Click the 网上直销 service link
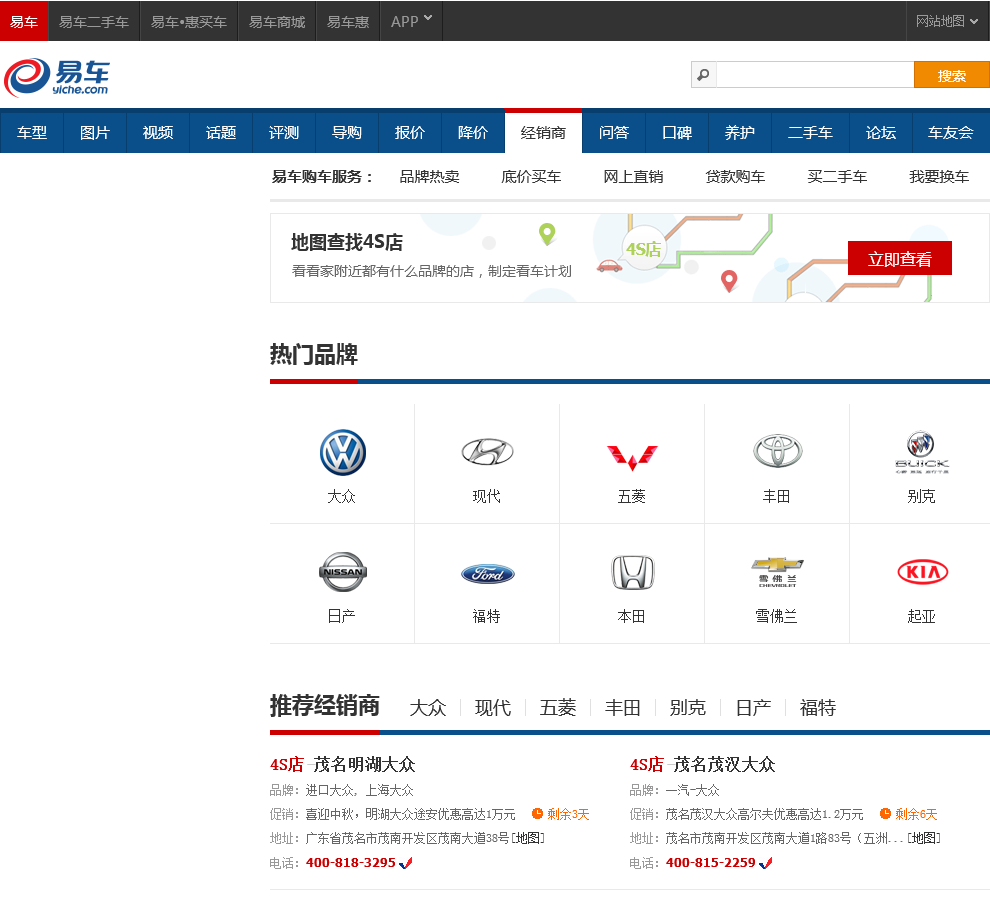Screen dimensions: 990x900 click(x=633, y=177)
